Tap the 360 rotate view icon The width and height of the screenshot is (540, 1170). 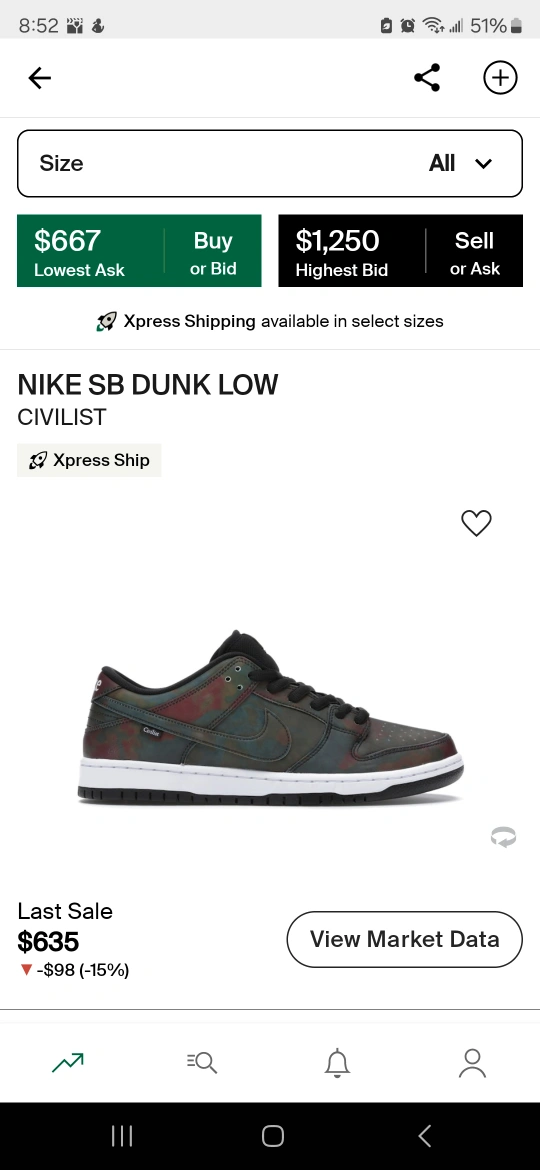pyautogui.click(x=503, y=838)
